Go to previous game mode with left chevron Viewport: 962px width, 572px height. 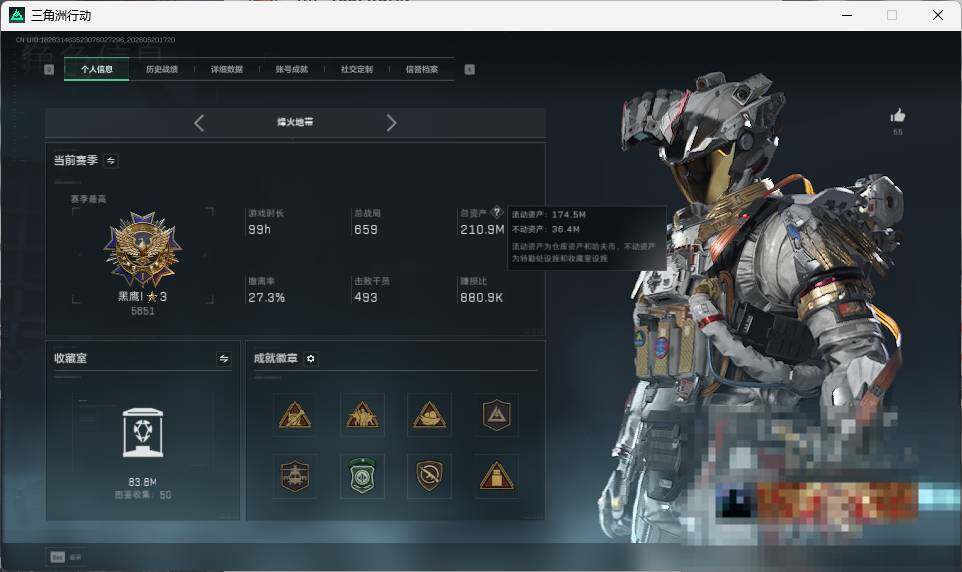tap(199, 123)
